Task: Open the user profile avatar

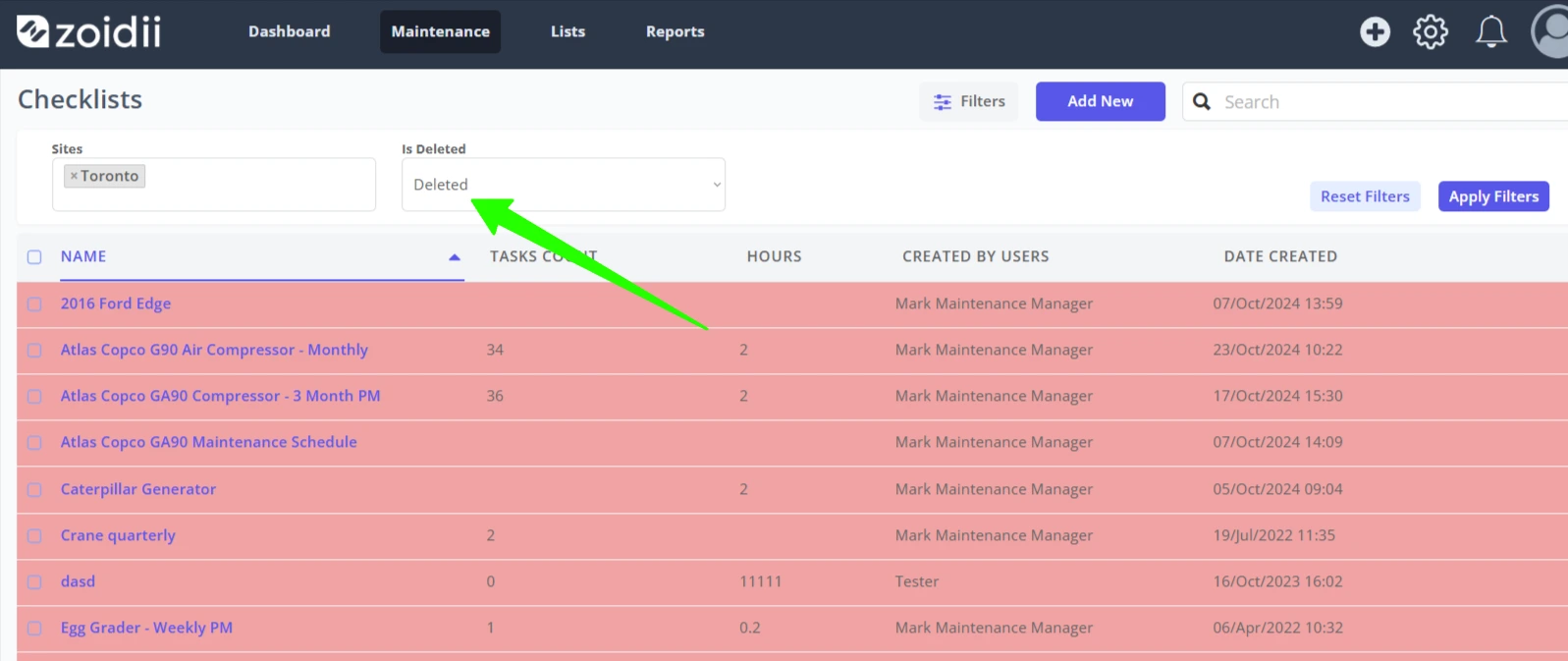Action: pyautogui.click(x=1549, y=31)
